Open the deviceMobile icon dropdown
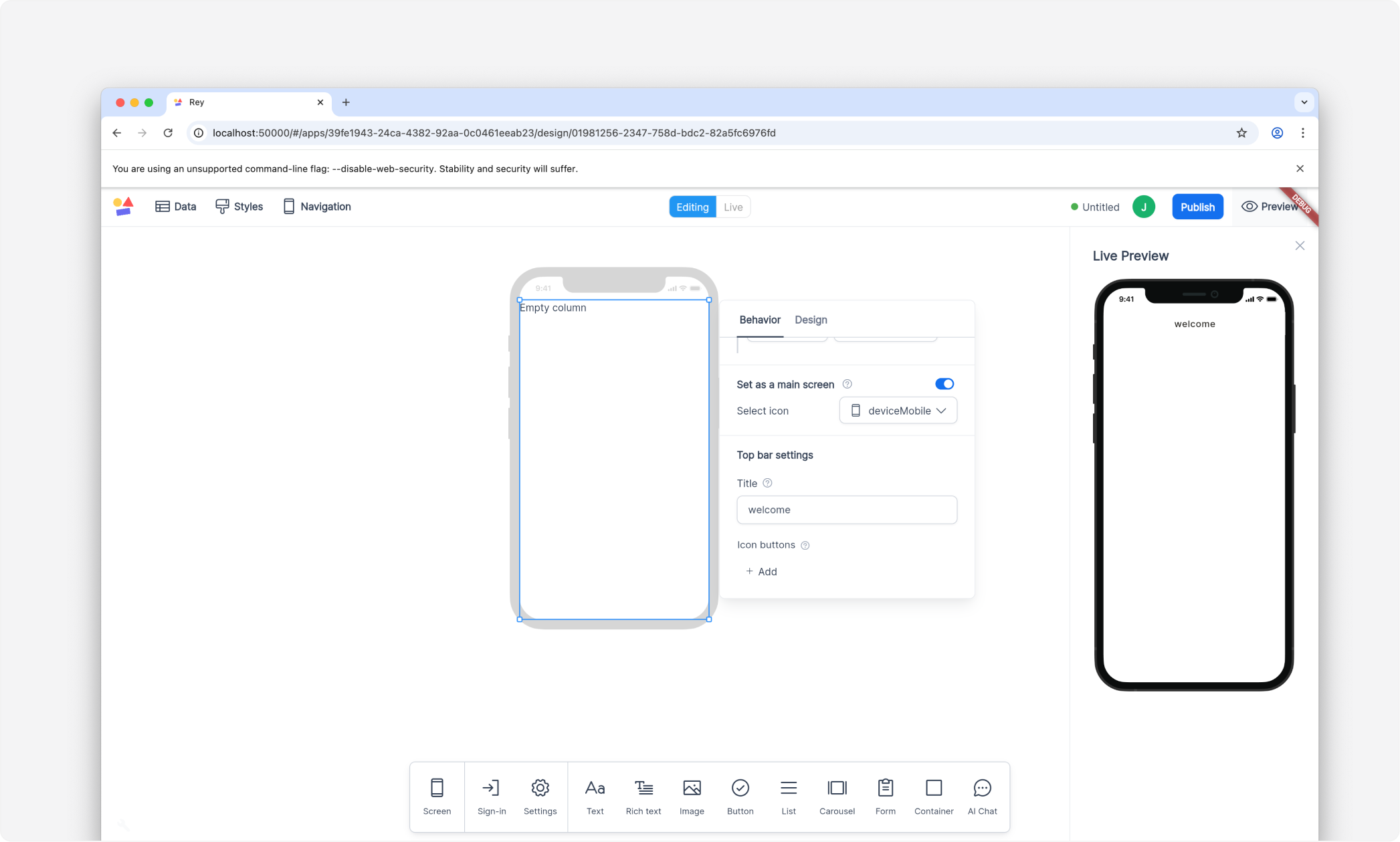Image resolution: width=1400 pixels, height=842 pixels. (898, 411)
